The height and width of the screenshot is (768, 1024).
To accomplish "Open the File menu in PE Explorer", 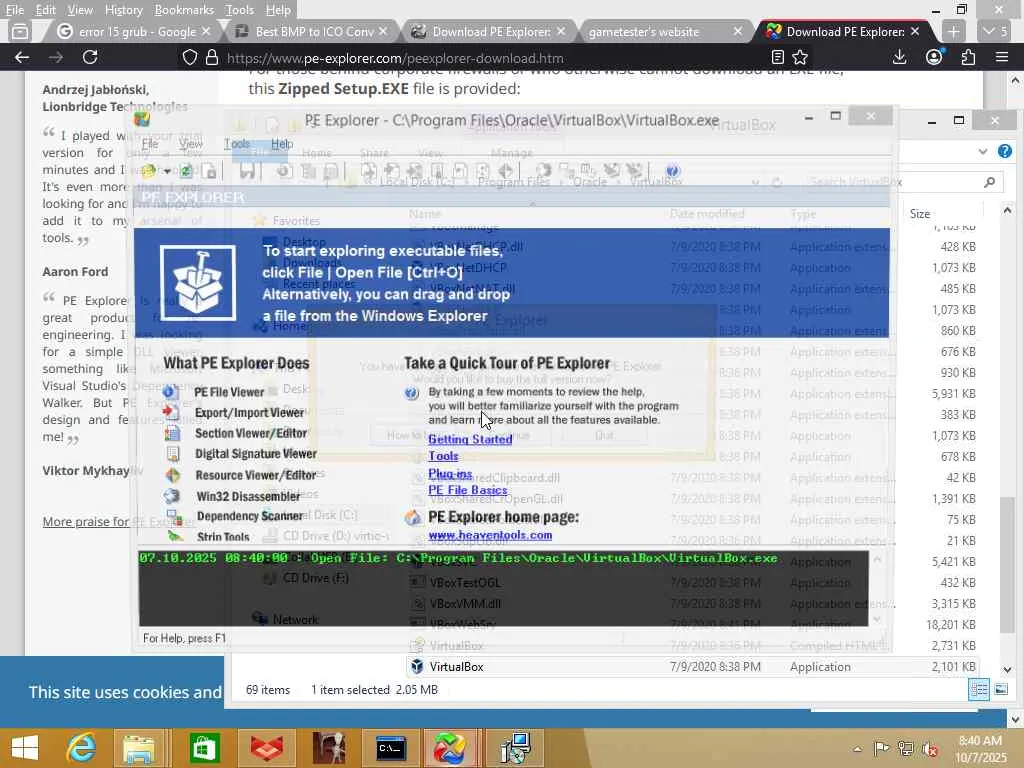I will click(x=150, y=144).
